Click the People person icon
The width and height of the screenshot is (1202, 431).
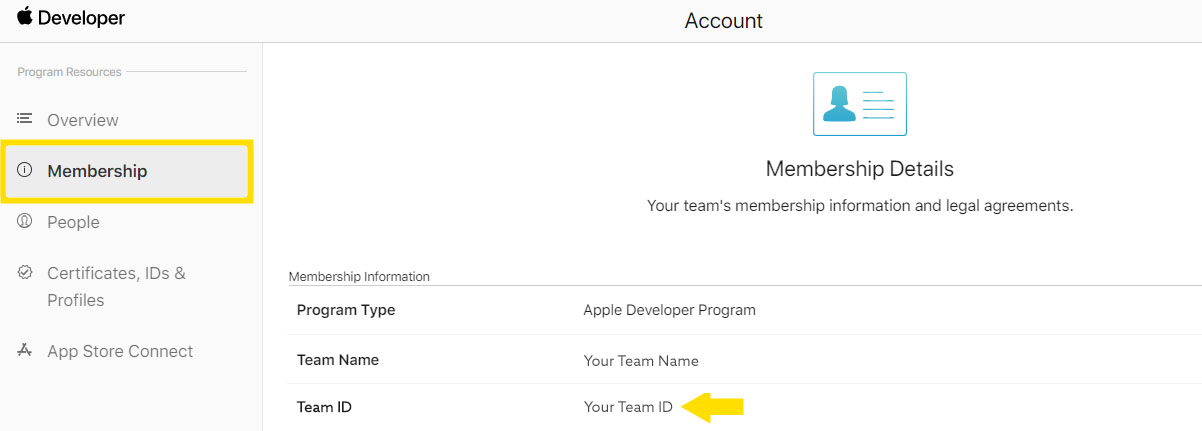[25, 221]
